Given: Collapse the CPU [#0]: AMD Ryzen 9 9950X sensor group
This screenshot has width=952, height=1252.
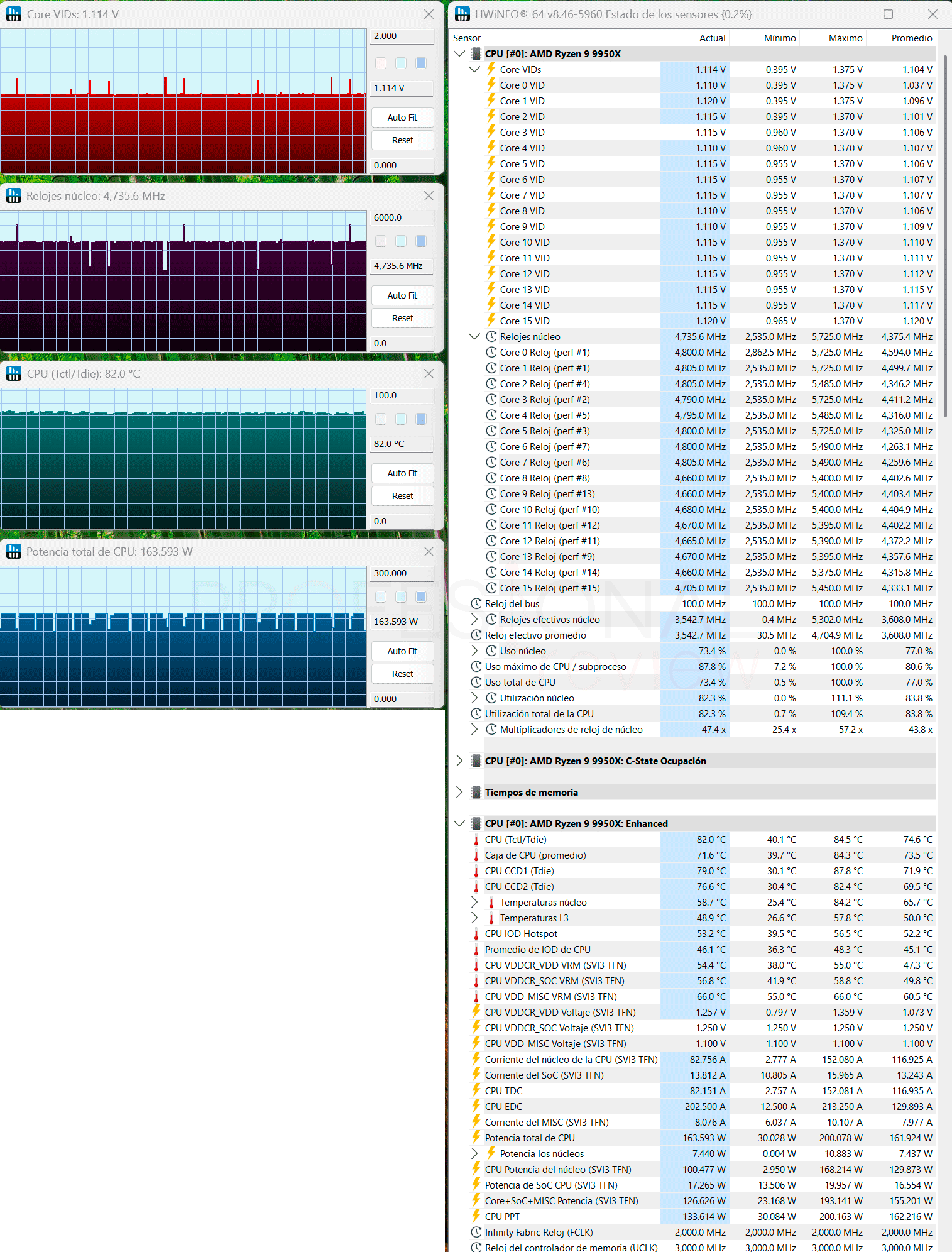Looking at the screenshot, I should click(x=460, y=54).
